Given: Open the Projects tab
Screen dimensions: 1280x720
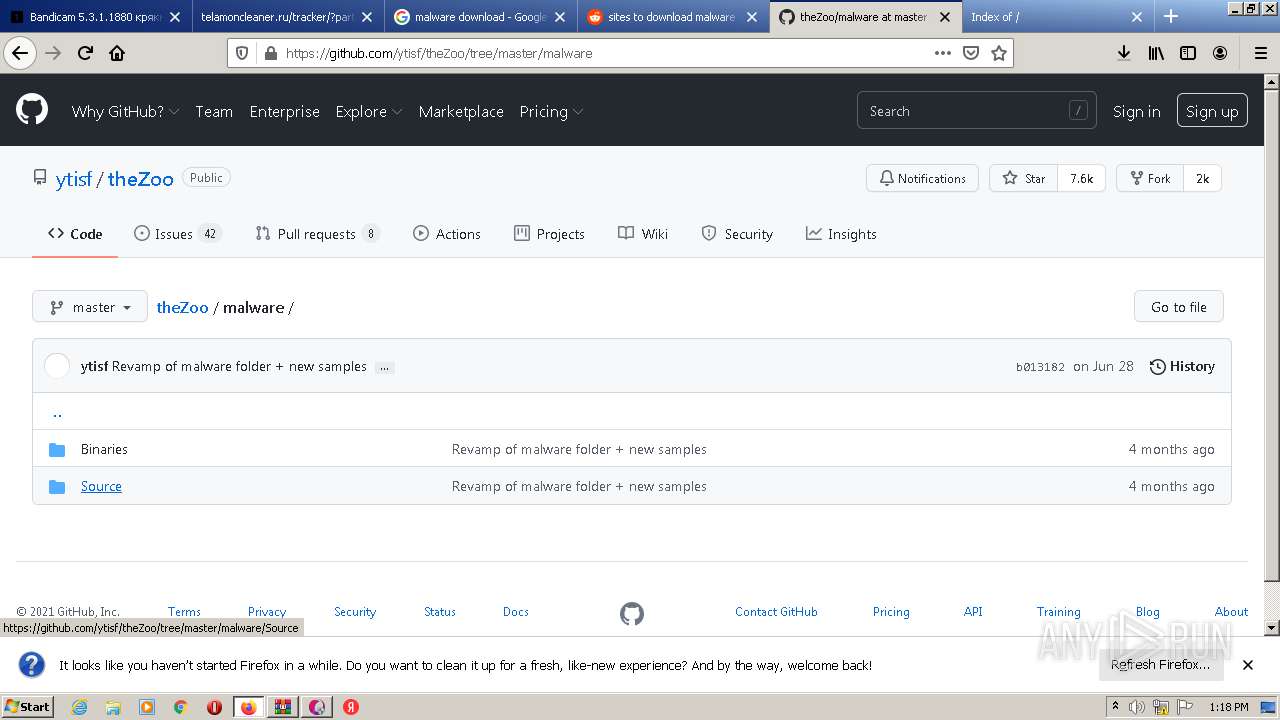Looking at the screenshot, I should point(549,234).
